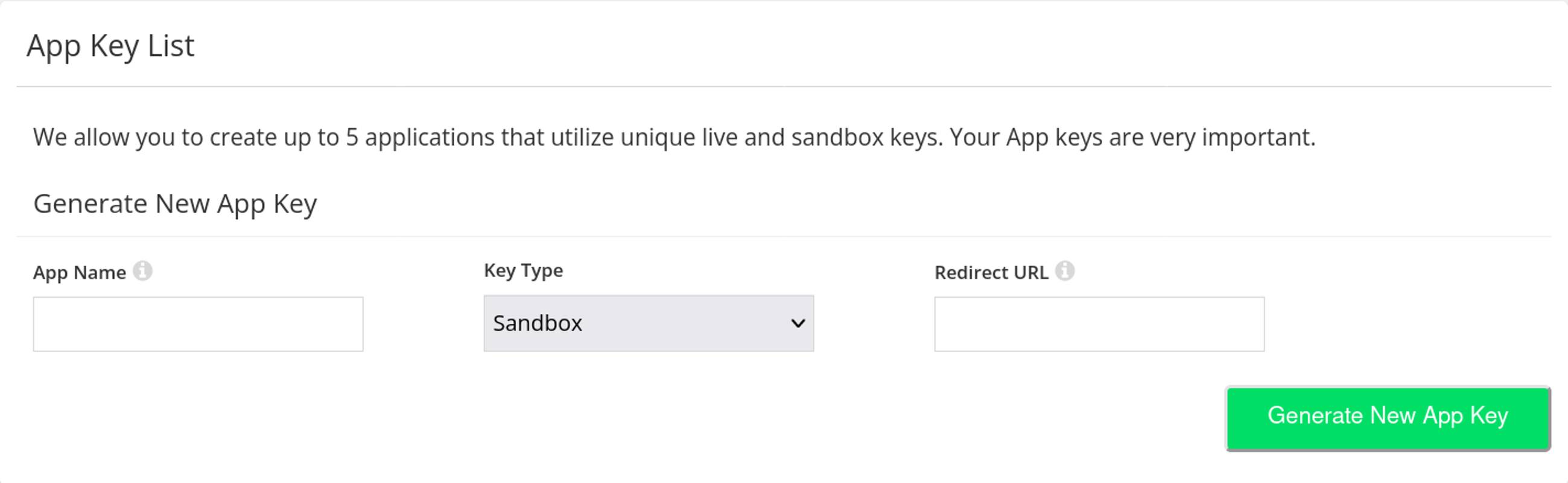Click the App Name label text
The width and height of the screenshot is (1568, 483).
(80, 272)
